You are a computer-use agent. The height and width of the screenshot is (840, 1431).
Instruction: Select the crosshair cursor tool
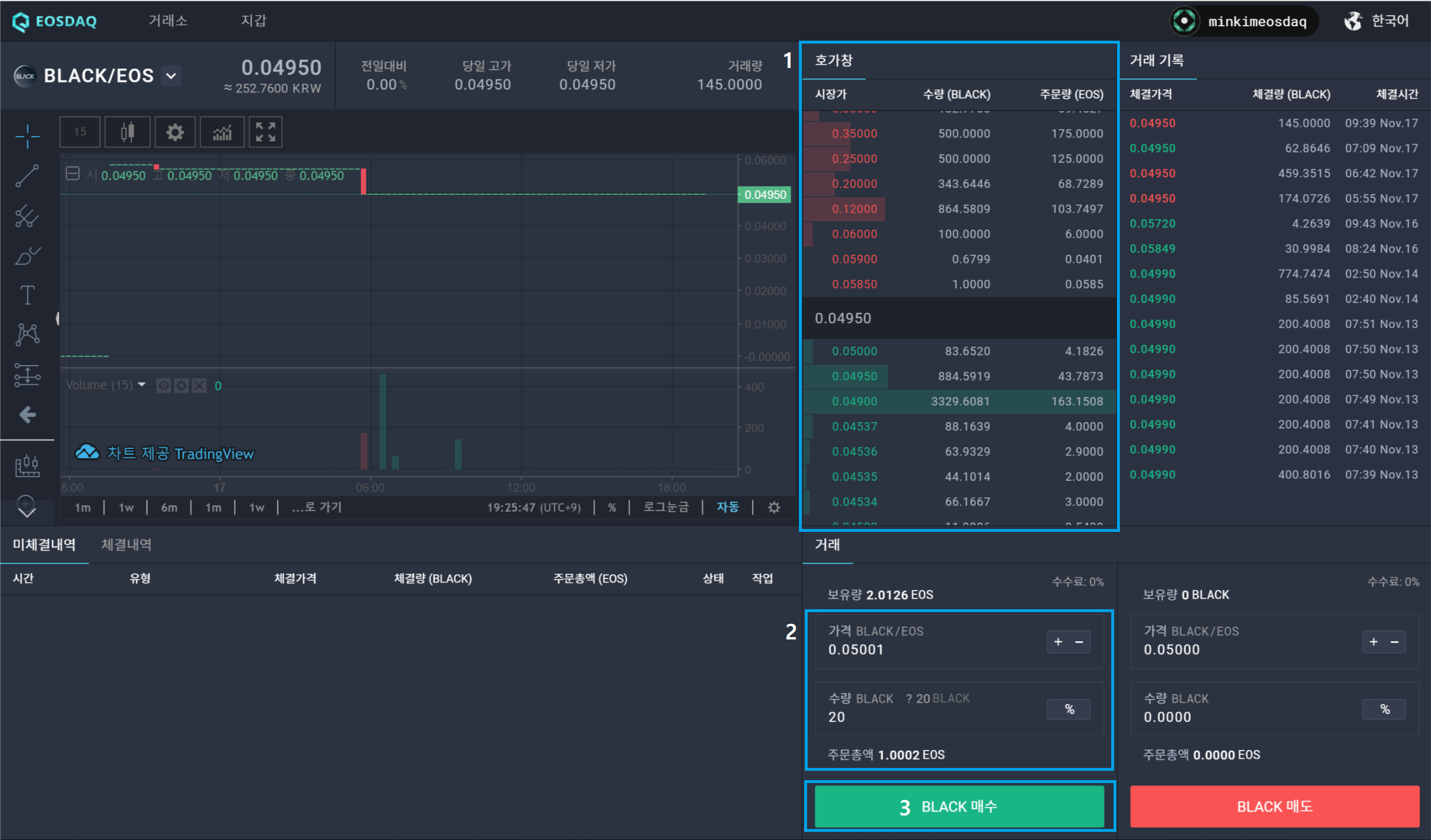point(27,137)
